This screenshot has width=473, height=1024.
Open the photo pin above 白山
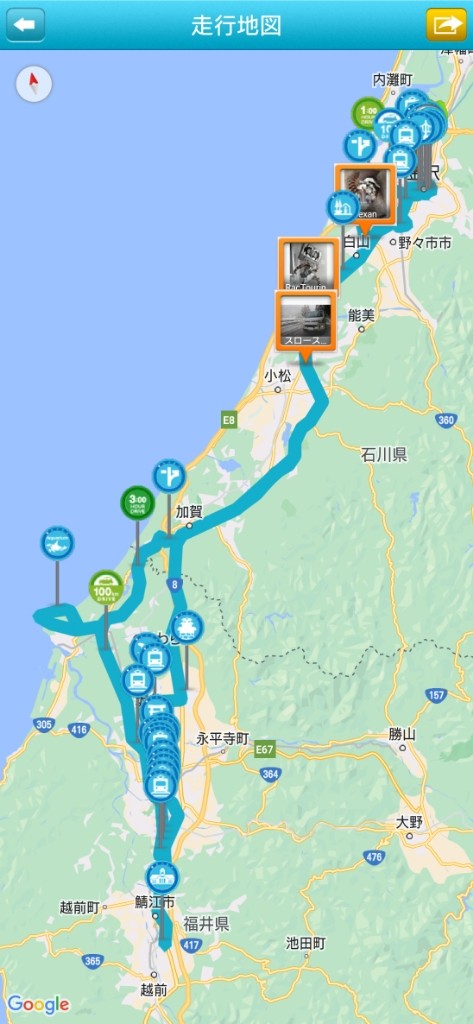pos(365,194)
